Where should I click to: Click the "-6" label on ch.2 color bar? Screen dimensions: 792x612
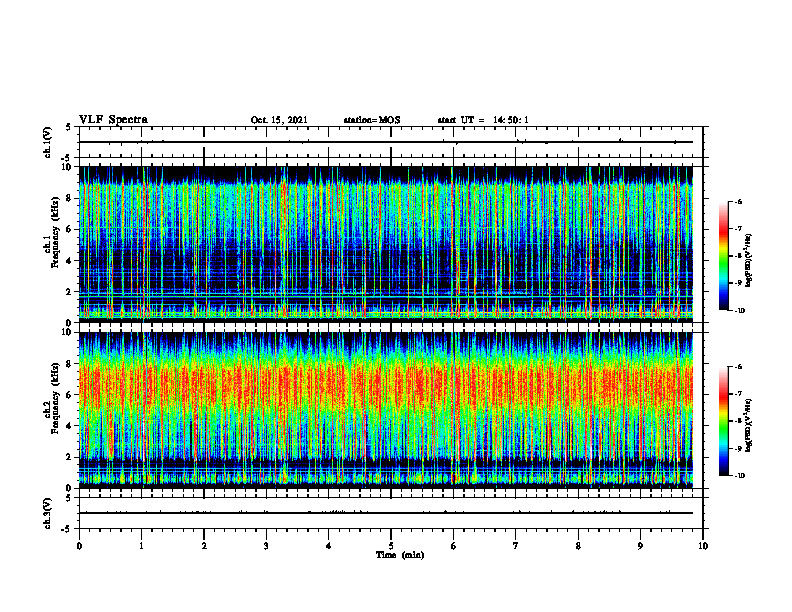tap(738, 367)
